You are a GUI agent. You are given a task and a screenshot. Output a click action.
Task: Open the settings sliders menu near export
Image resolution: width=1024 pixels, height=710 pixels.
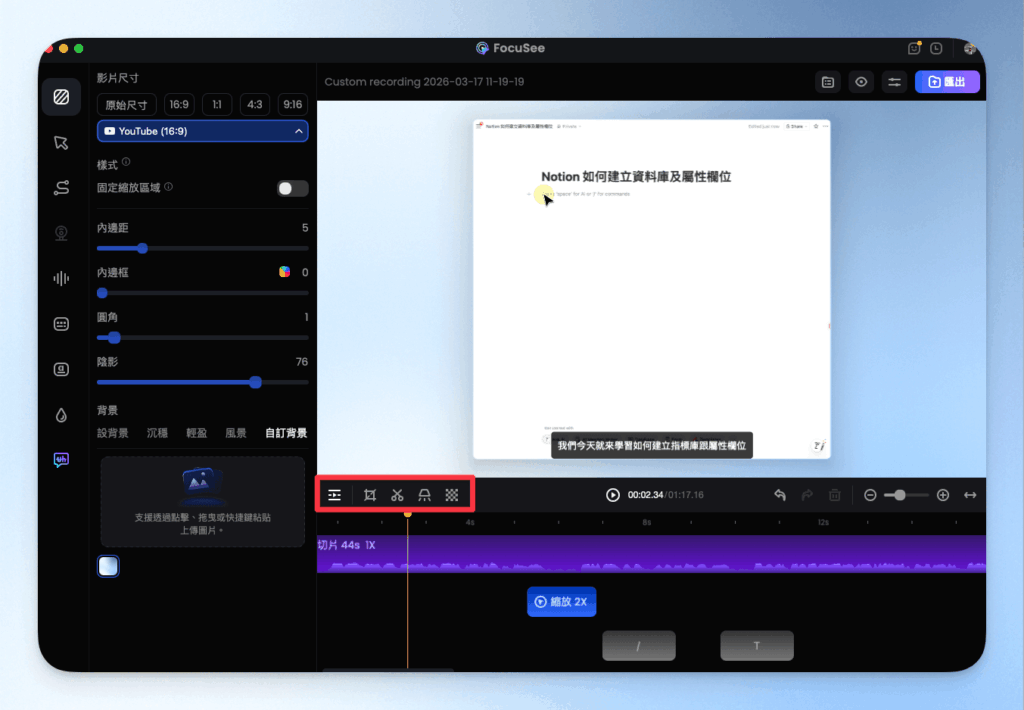(x=894, y=82)
